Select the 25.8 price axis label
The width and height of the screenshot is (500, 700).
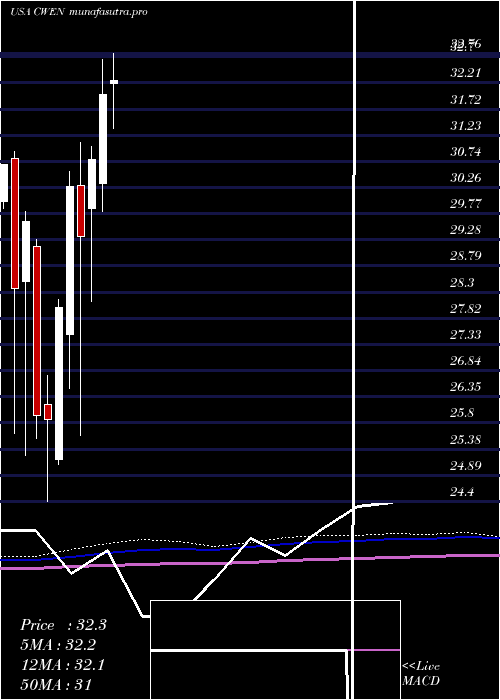(x=462, y=413)
